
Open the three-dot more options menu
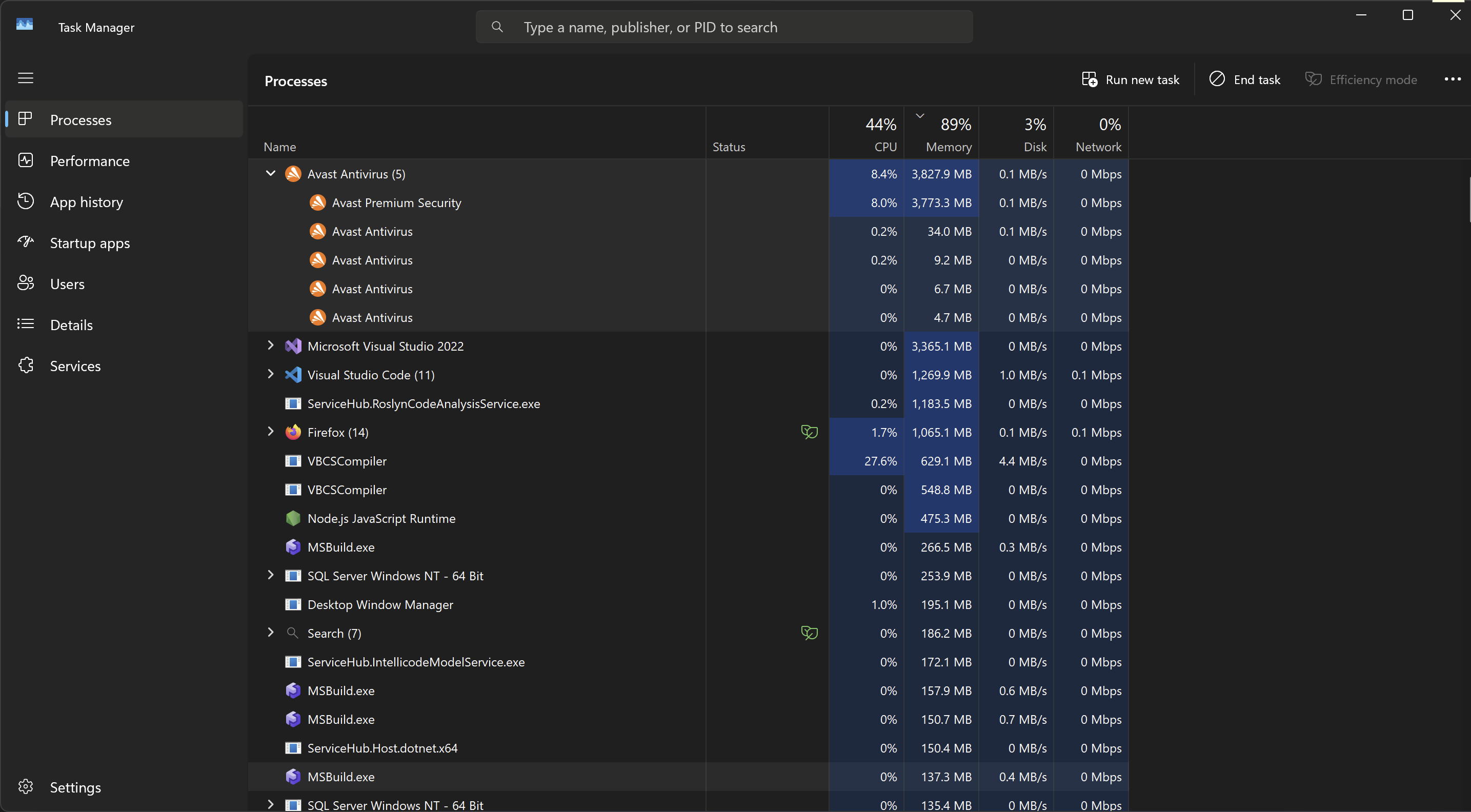1453,79
